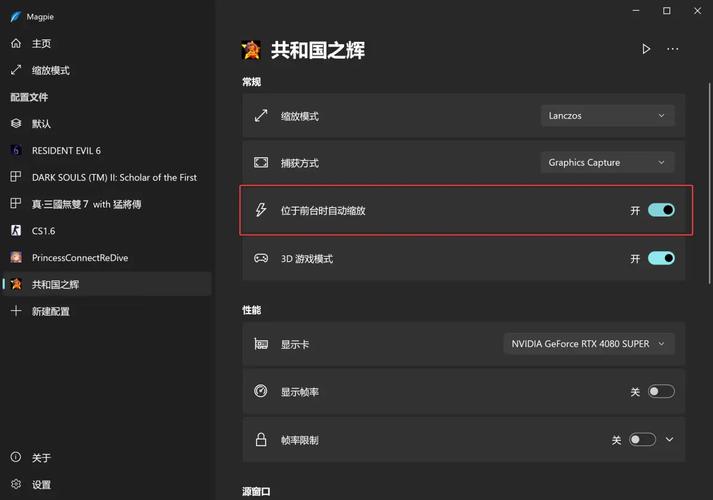Click the graphics card icon in 显示卡 row
This screenshot has height=500, width=713.
pos(261,344)
